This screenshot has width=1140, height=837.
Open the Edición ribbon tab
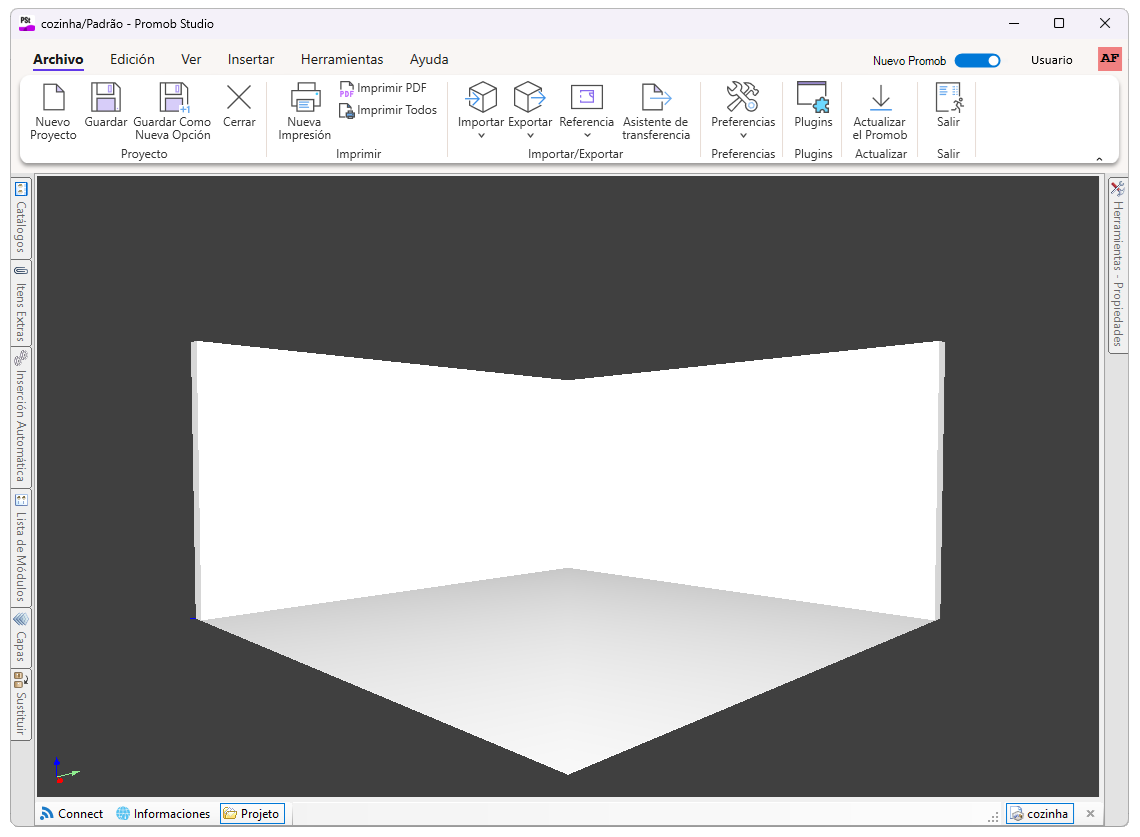click(x=132, y=60)
